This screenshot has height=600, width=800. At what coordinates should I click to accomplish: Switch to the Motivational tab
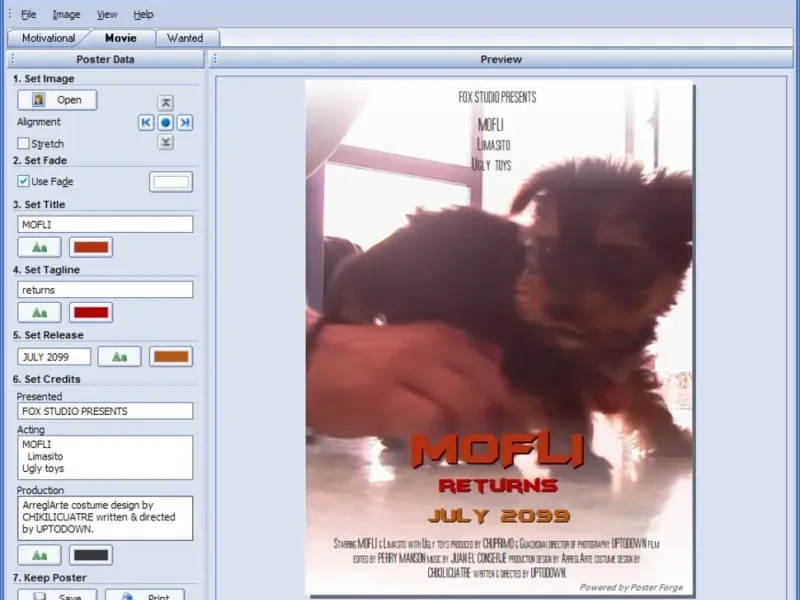48,38
